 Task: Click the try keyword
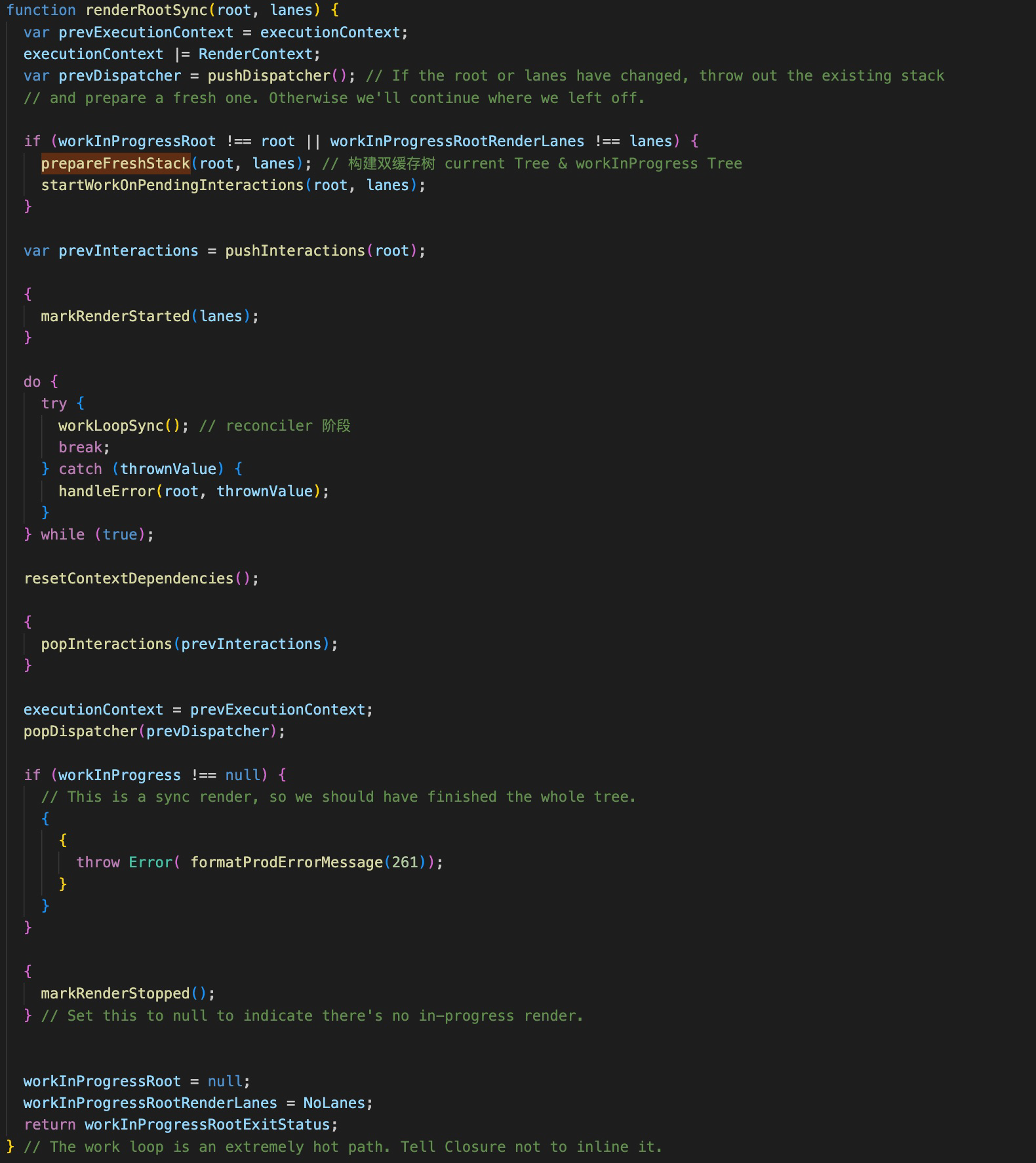[x=54, y=403]
